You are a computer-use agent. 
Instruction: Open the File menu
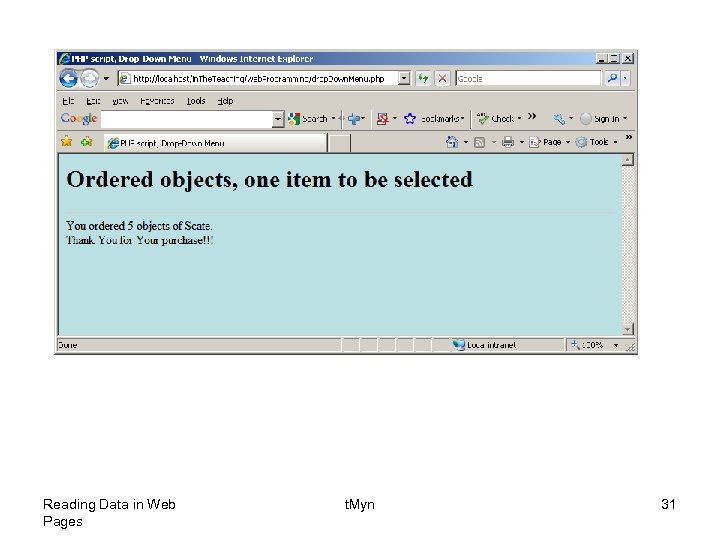click(x=68, y=101)
